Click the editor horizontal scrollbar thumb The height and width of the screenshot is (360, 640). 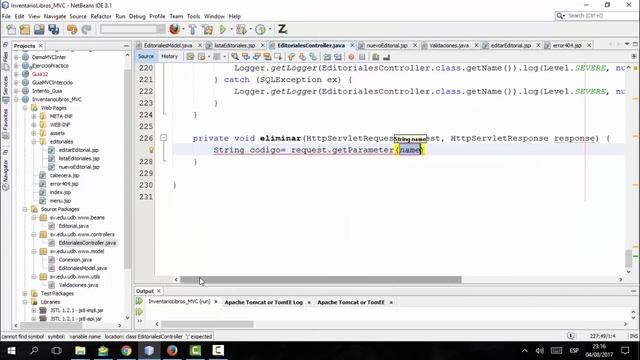click(321, 280)
